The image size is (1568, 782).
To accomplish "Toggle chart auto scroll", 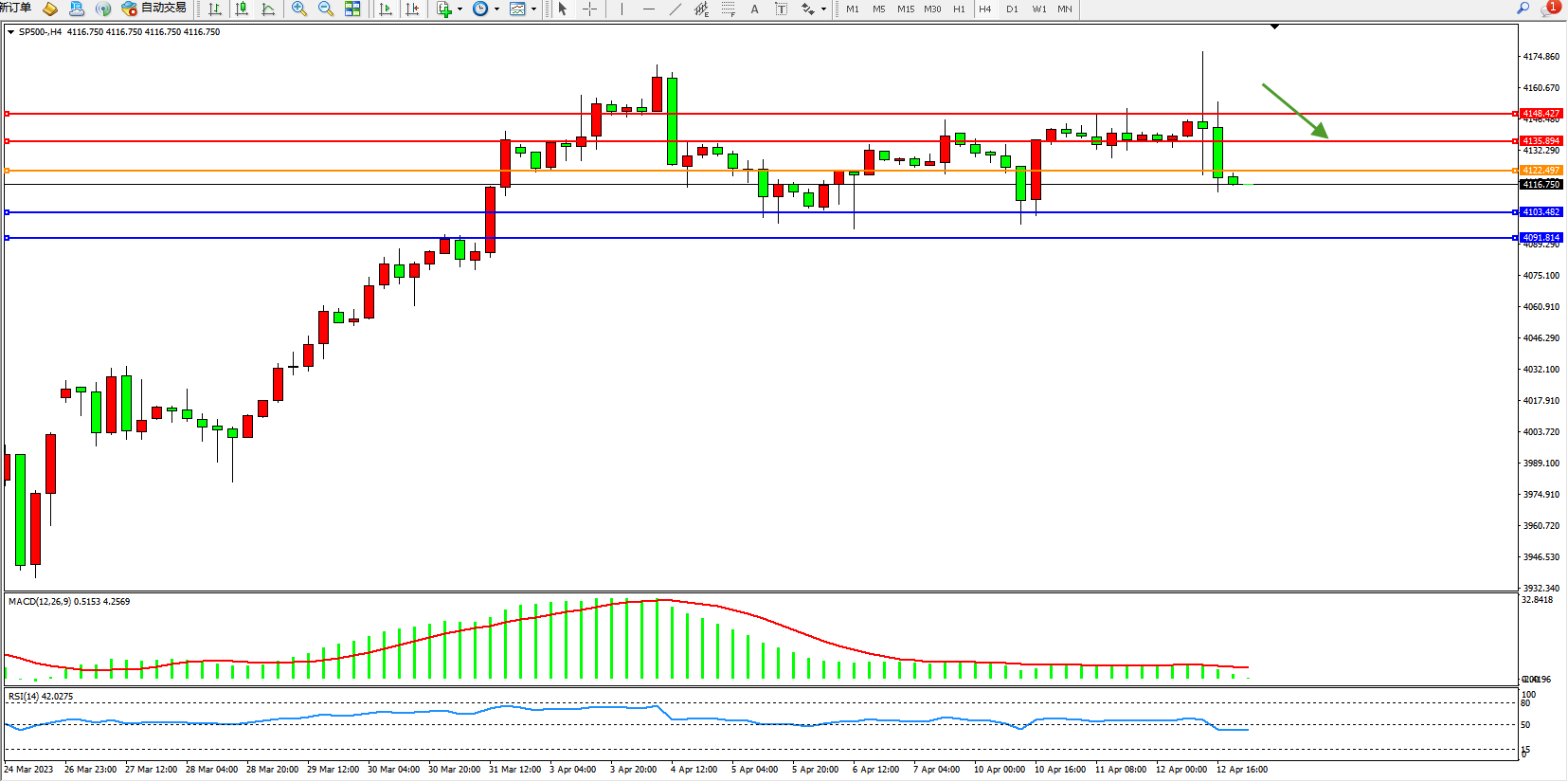I will click(x=386, y=9).
